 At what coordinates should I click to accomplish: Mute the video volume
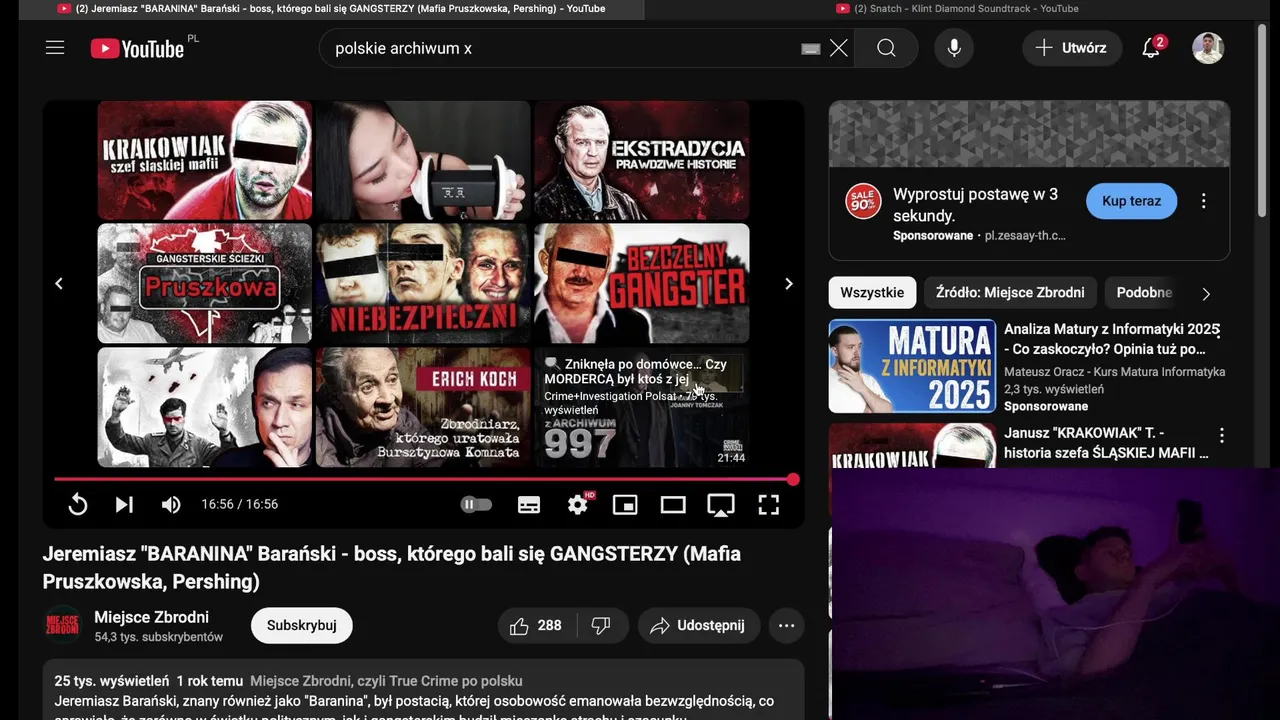(x=171, y=505)
